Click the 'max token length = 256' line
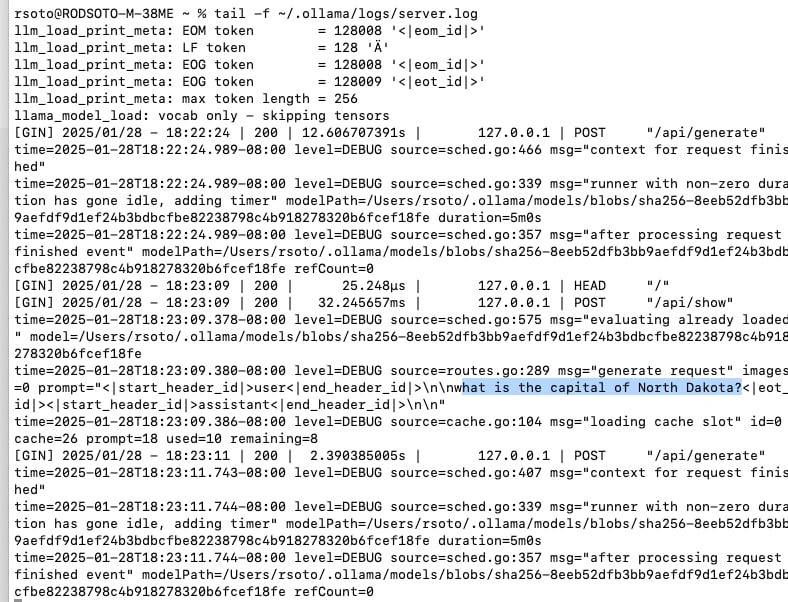This screenshot has height=602, width=788. (186, 99)
